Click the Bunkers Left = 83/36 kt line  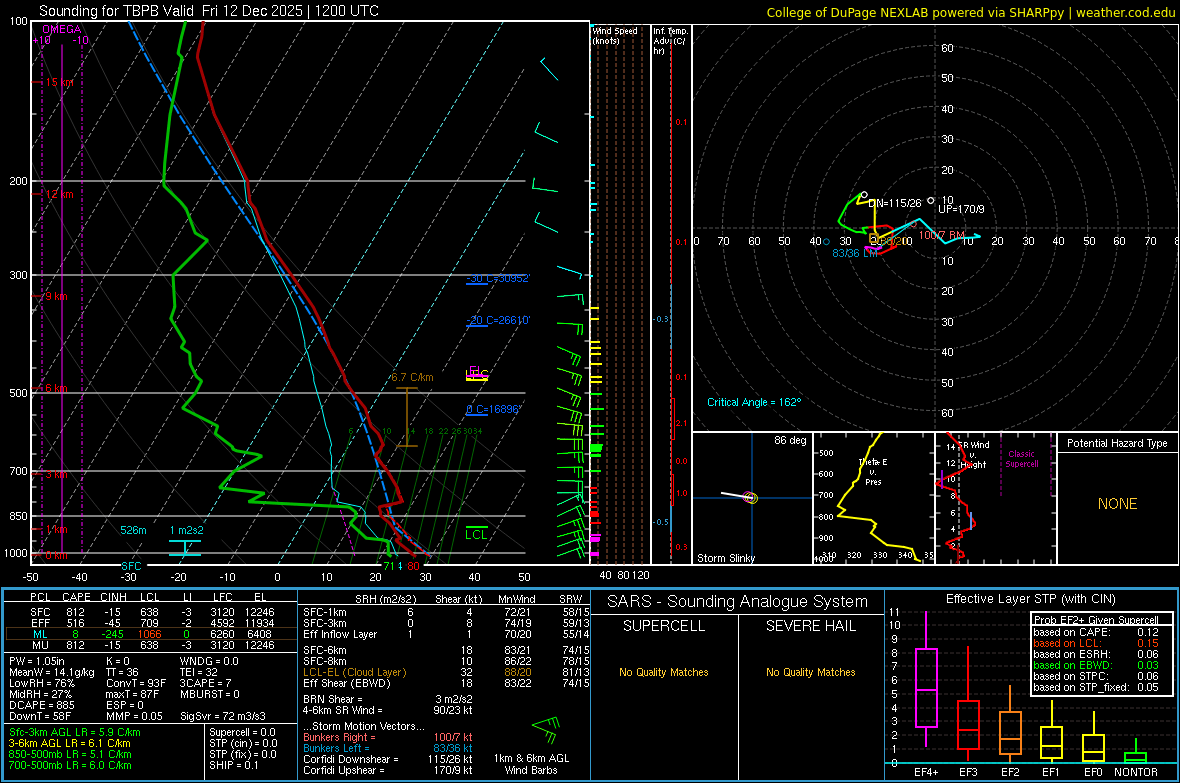point(388,748)
